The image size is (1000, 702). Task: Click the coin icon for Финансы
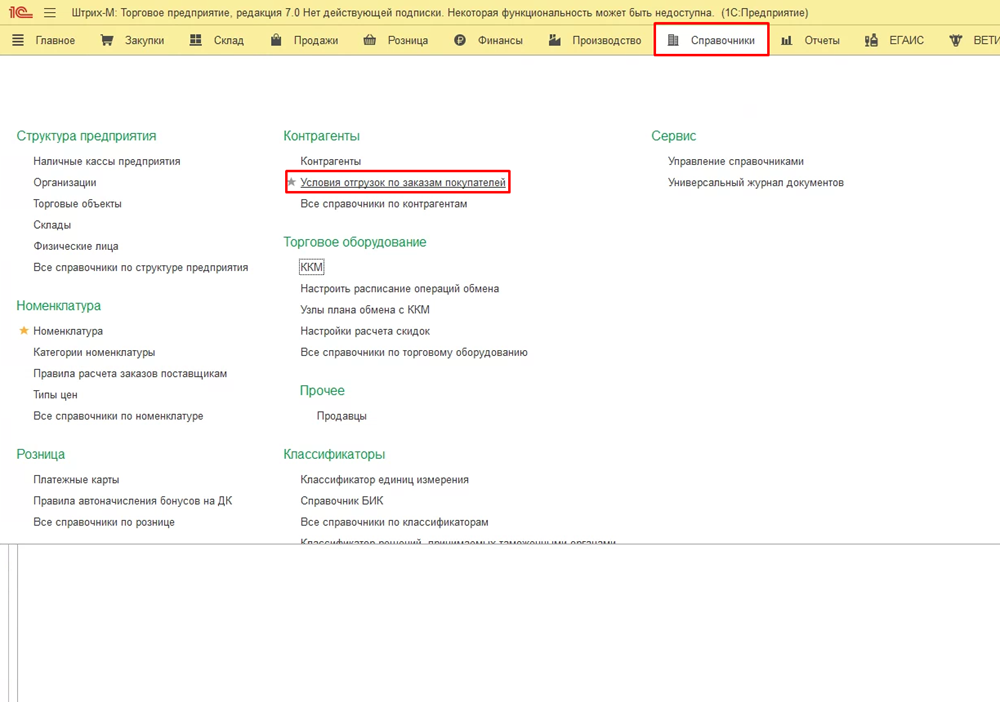point(460,41)
